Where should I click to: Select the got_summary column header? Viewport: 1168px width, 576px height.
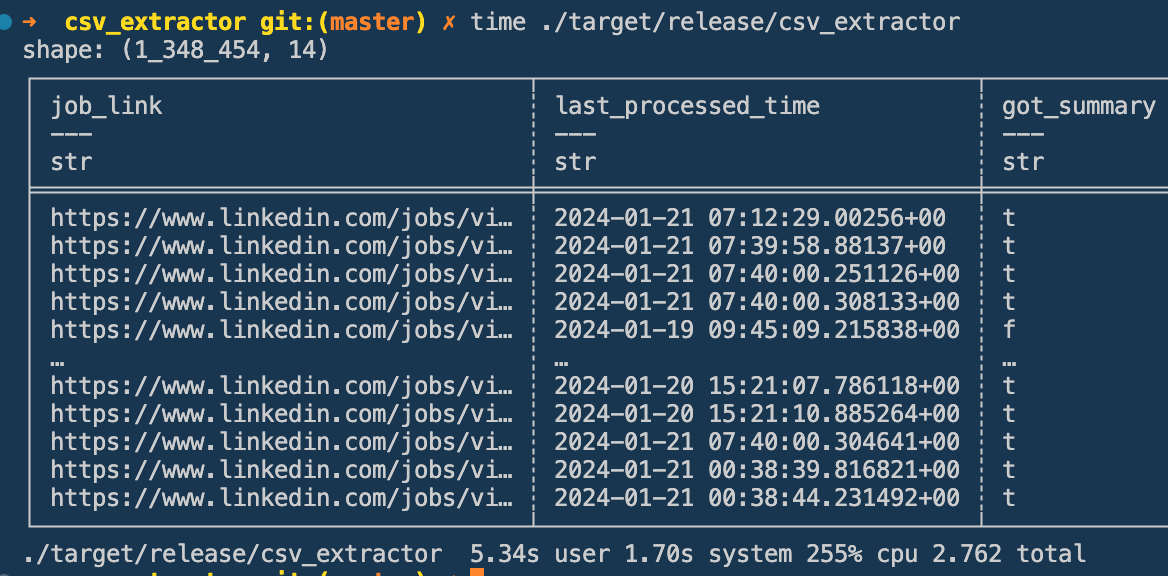[x=1078, y=105]
